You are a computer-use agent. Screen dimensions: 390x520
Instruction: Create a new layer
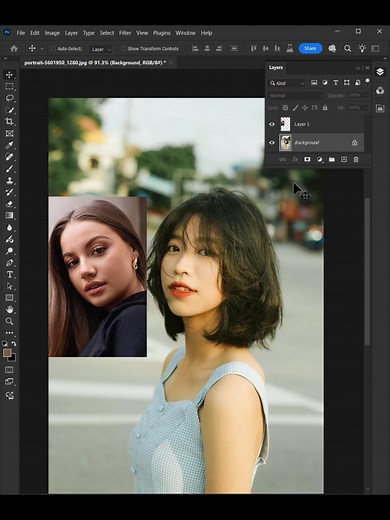click(344, 159)
